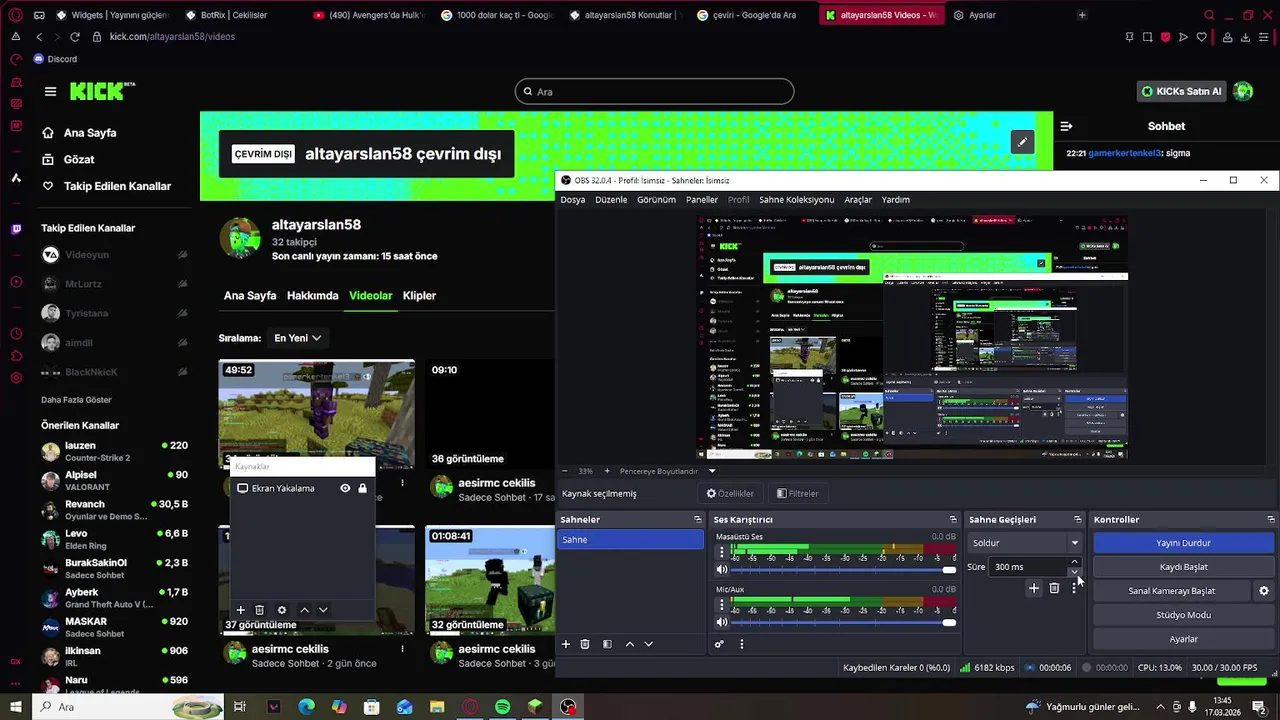Add a source in Kaynaklar panel
Screen dimensions: 1280x720
coord(240,610)
